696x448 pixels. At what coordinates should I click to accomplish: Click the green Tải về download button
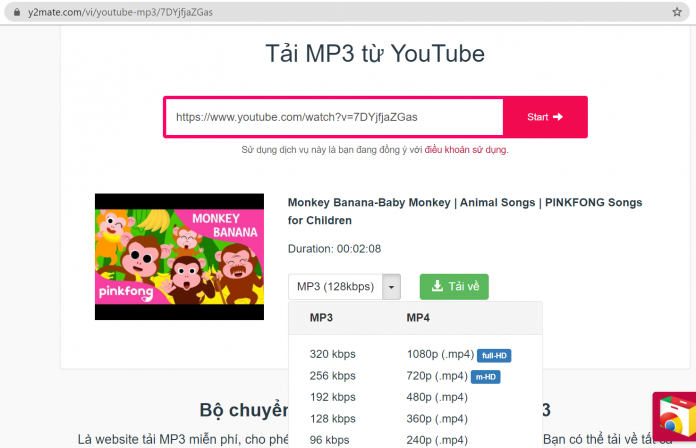454,287
